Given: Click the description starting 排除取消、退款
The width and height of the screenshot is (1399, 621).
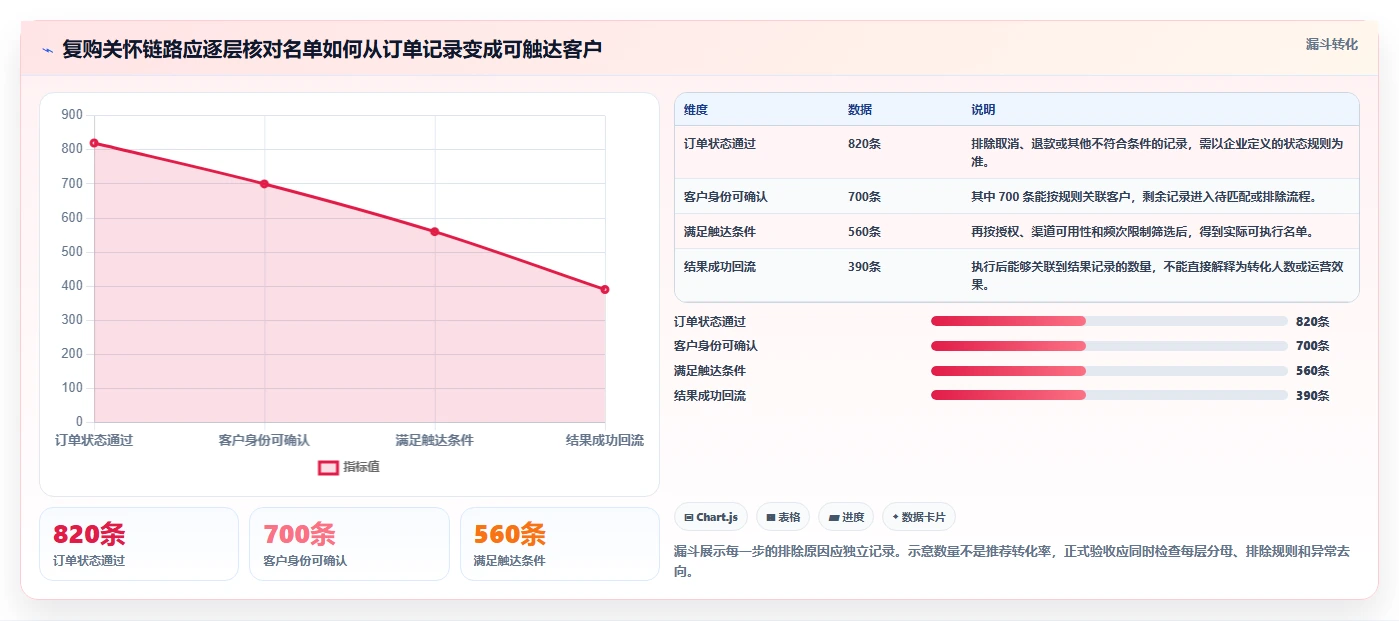Looking at the screenshot, I should [x=1157, y=153].
